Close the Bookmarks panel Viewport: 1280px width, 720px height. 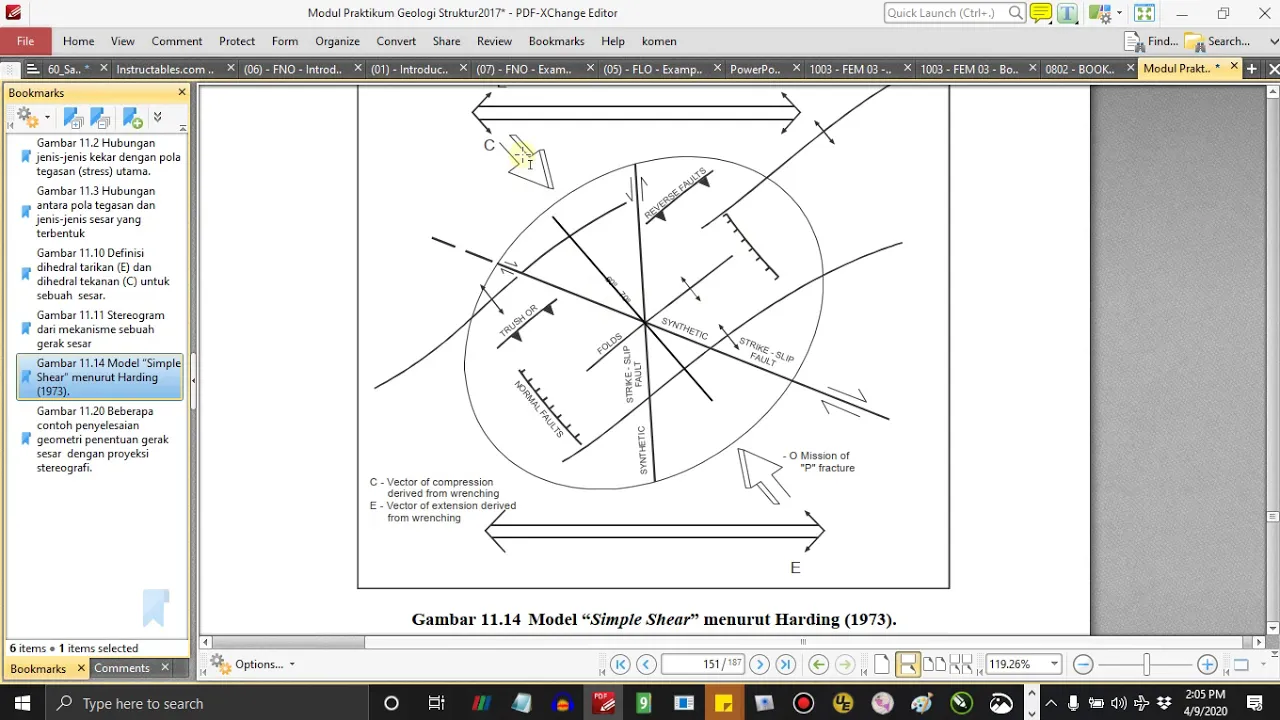click(x=182, y=92)
